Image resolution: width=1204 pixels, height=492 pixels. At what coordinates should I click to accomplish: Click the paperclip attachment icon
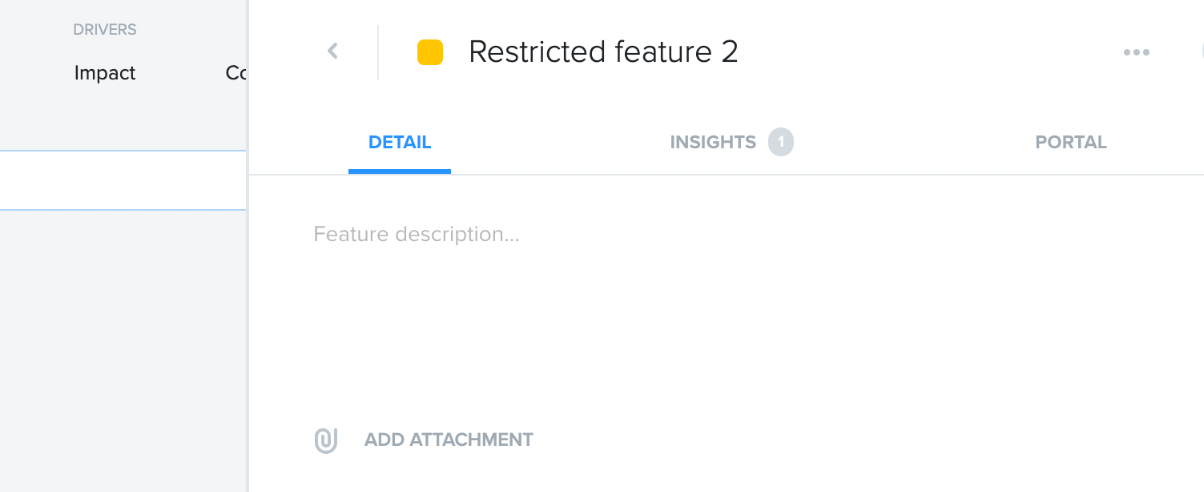[326, 440]
